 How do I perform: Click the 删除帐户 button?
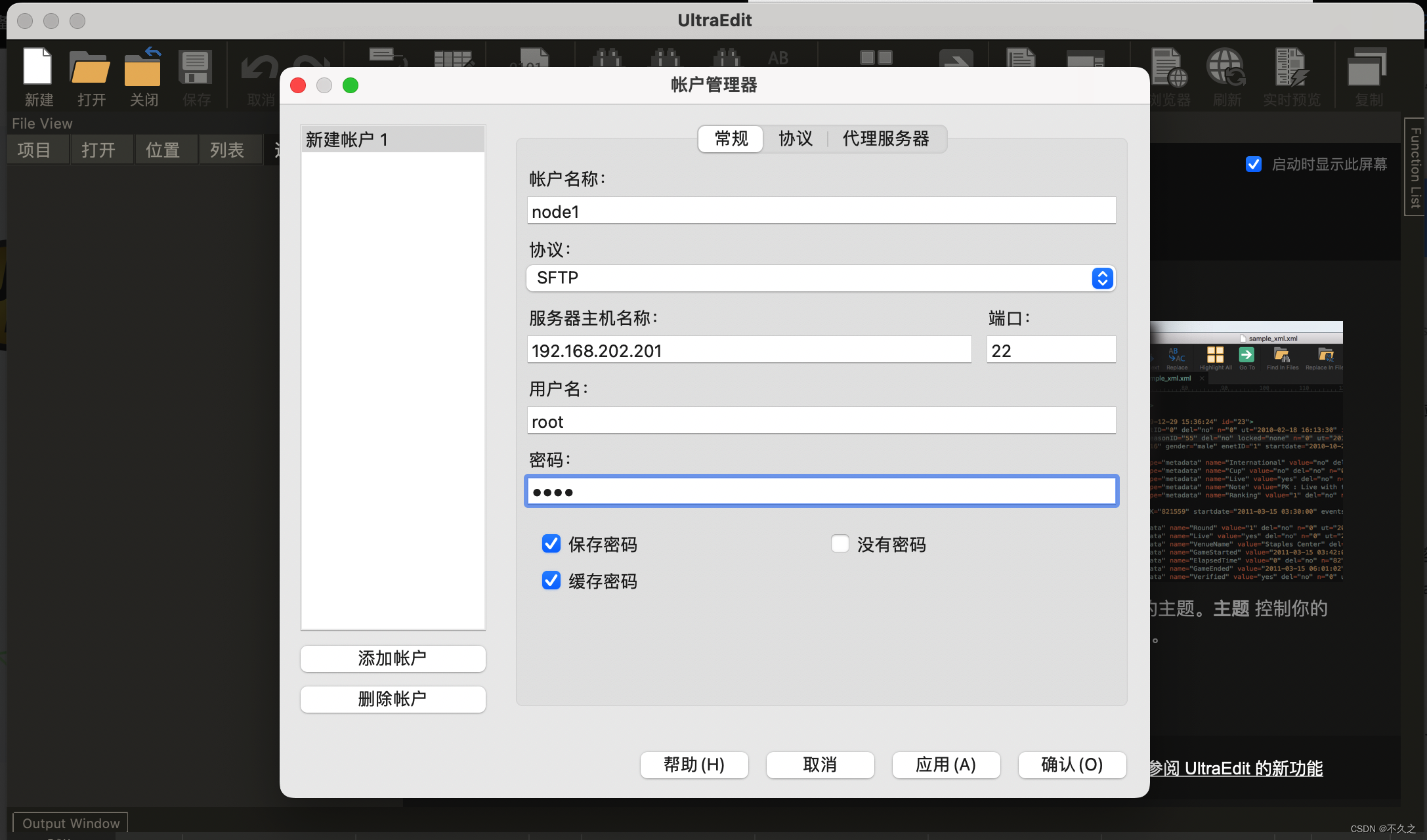393,699
